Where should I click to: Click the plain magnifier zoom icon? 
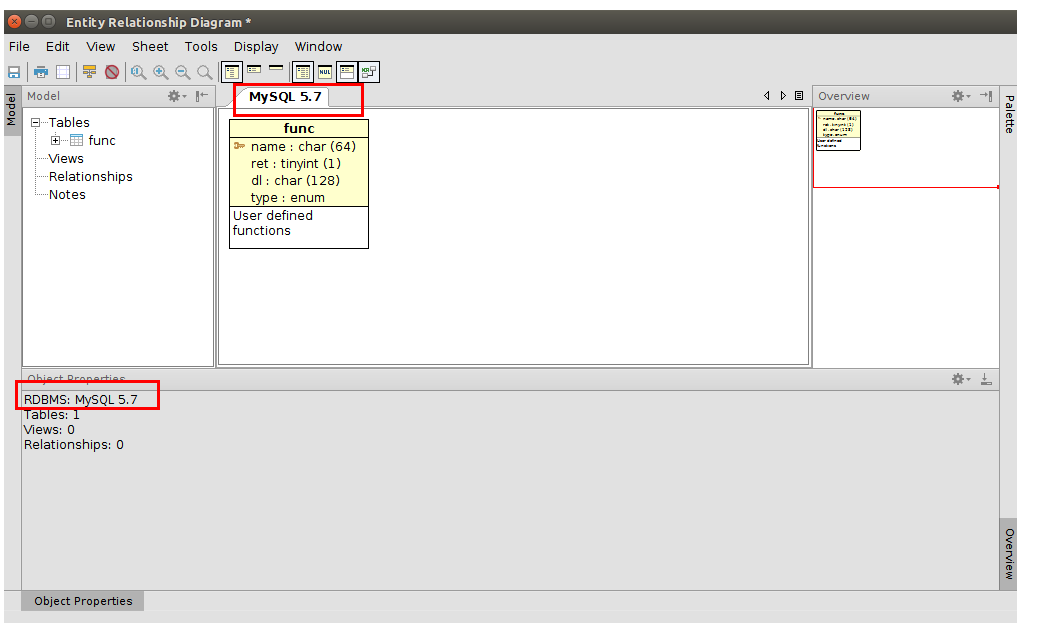(204, 72)
